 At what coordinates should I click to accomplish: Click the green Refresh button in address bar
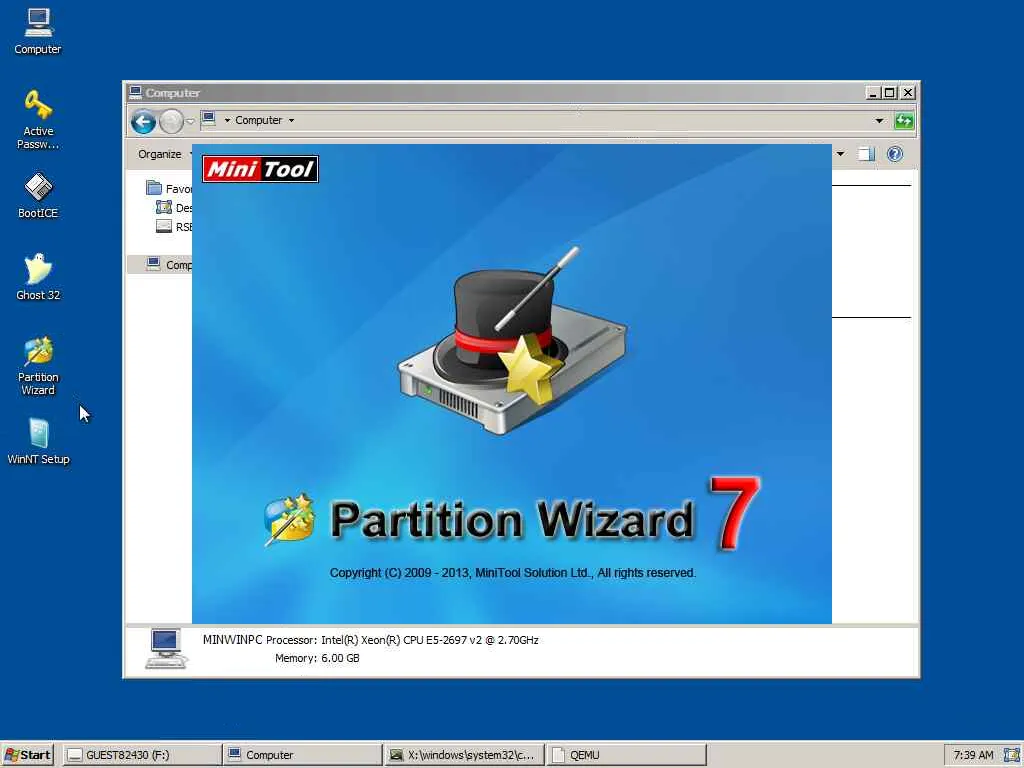point(904,120)
